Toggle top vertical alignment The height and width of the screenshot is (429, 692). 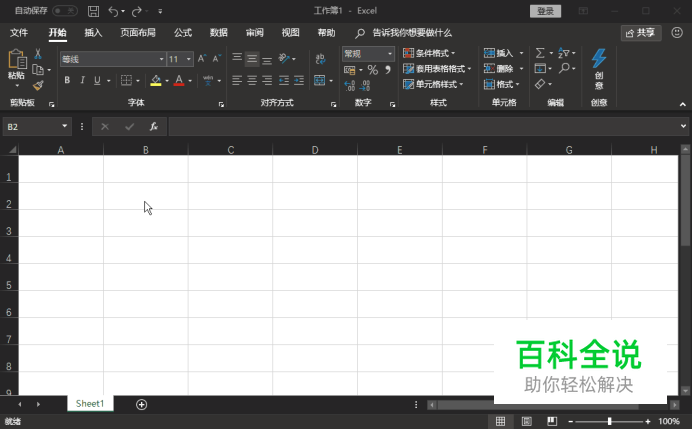coord(237,59)
